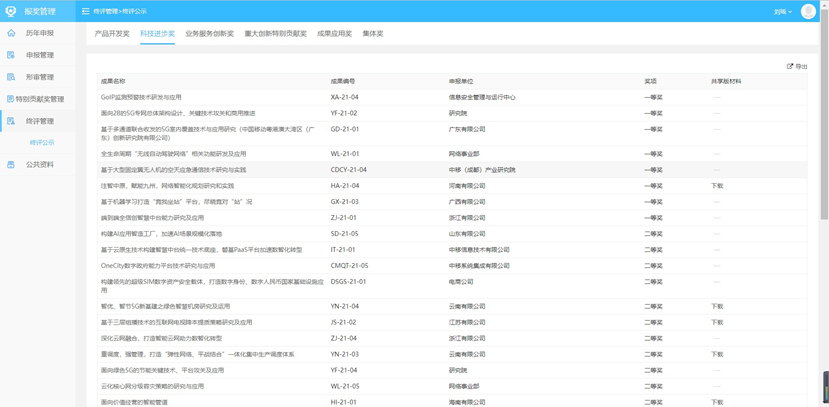Click 下载 in the HI-21-01 row
Viewport: 829px width, 407px height.
[717, 402]
